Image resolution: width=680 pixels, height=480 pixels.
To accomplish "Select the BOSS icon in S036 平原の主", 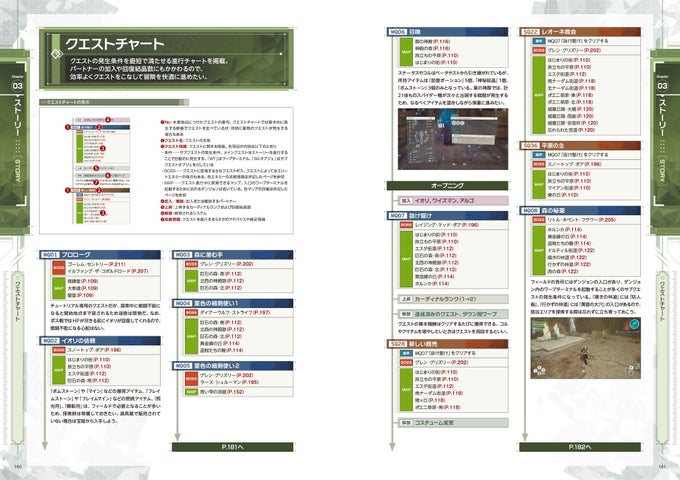I will pos(539,164).
